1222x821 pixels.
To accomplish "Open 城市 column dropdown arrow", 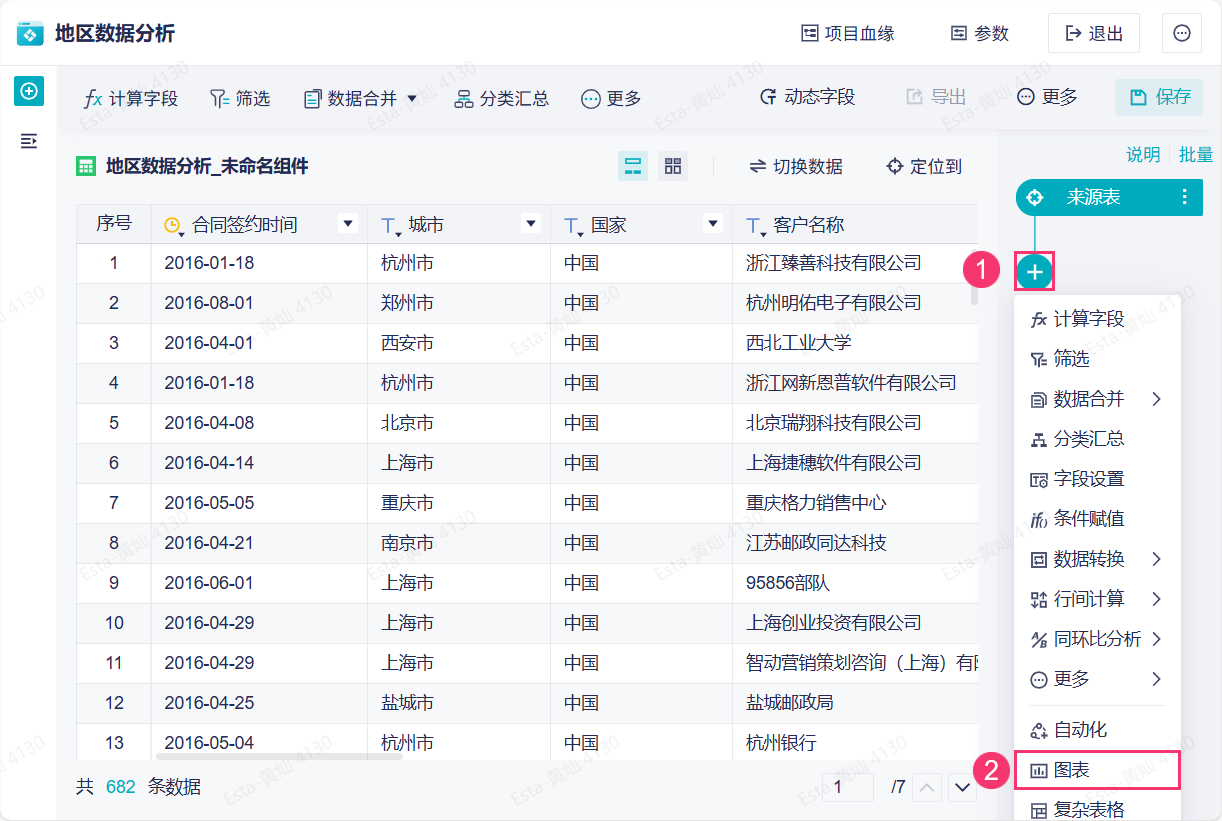I will tap(531, 224).
